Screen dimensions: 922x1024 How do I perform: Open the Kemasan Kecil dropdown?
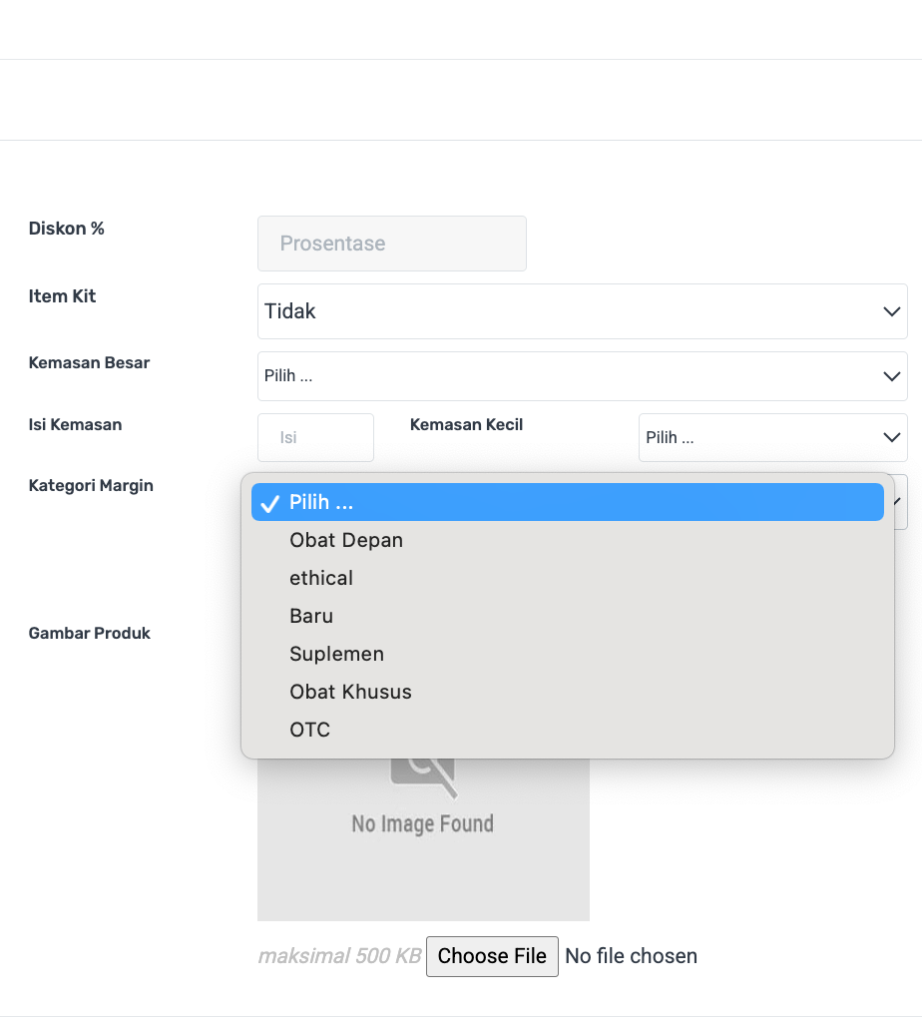(x=772, y=437)
